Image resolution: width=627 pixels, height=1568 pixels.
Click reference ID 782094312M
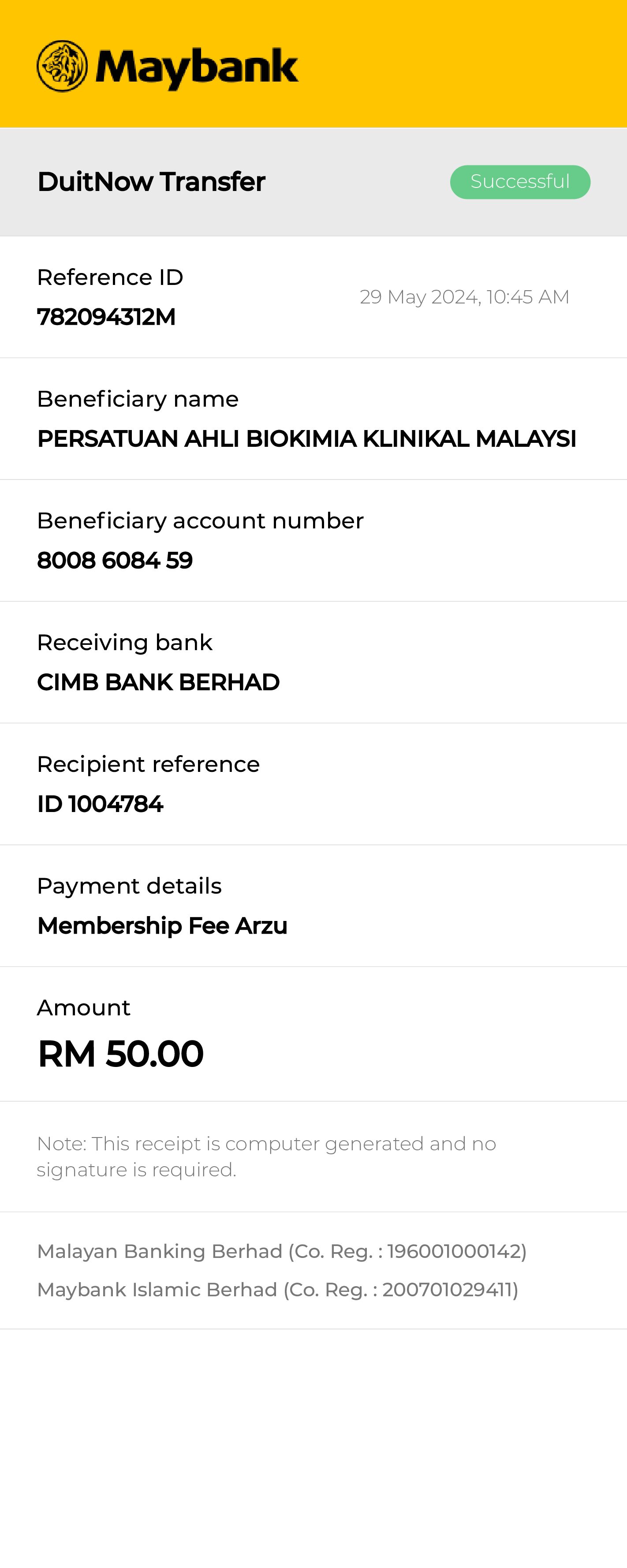pos(107,317)
